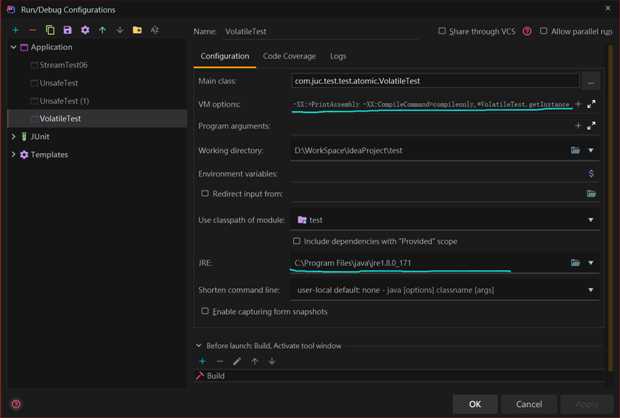Toggle Allow parallel run checkbox
620x418 pixels.
point(544,31)
